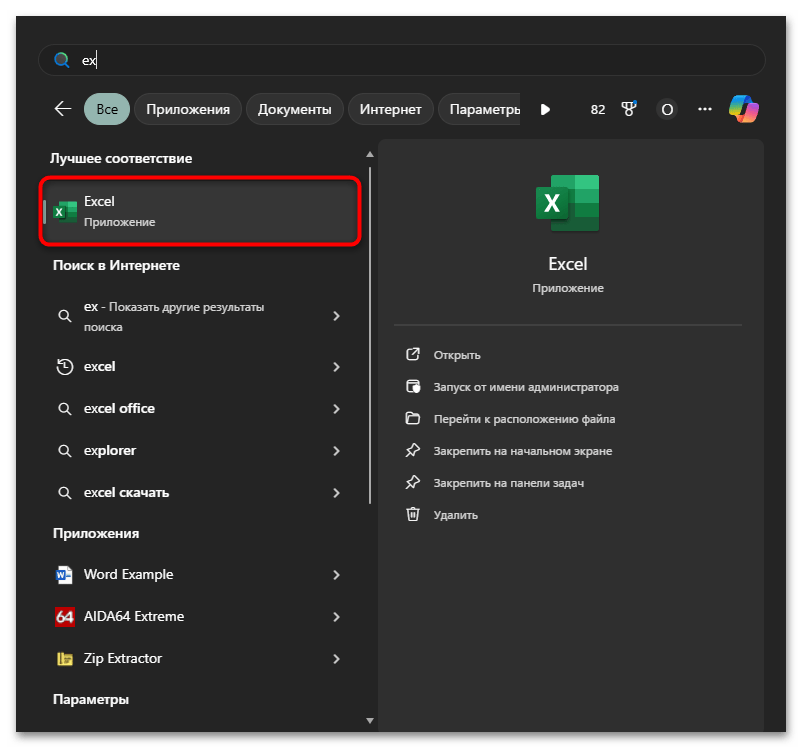Switch to the "Документы" filter tab

pos(295,109)
